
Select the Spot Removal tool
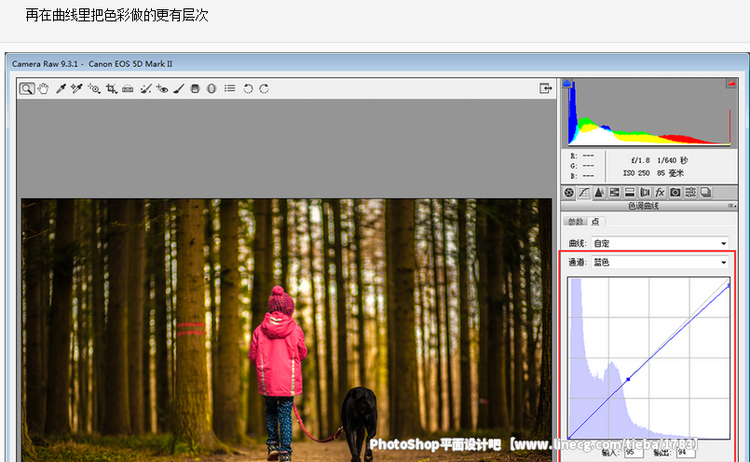(x=146, y=88)
